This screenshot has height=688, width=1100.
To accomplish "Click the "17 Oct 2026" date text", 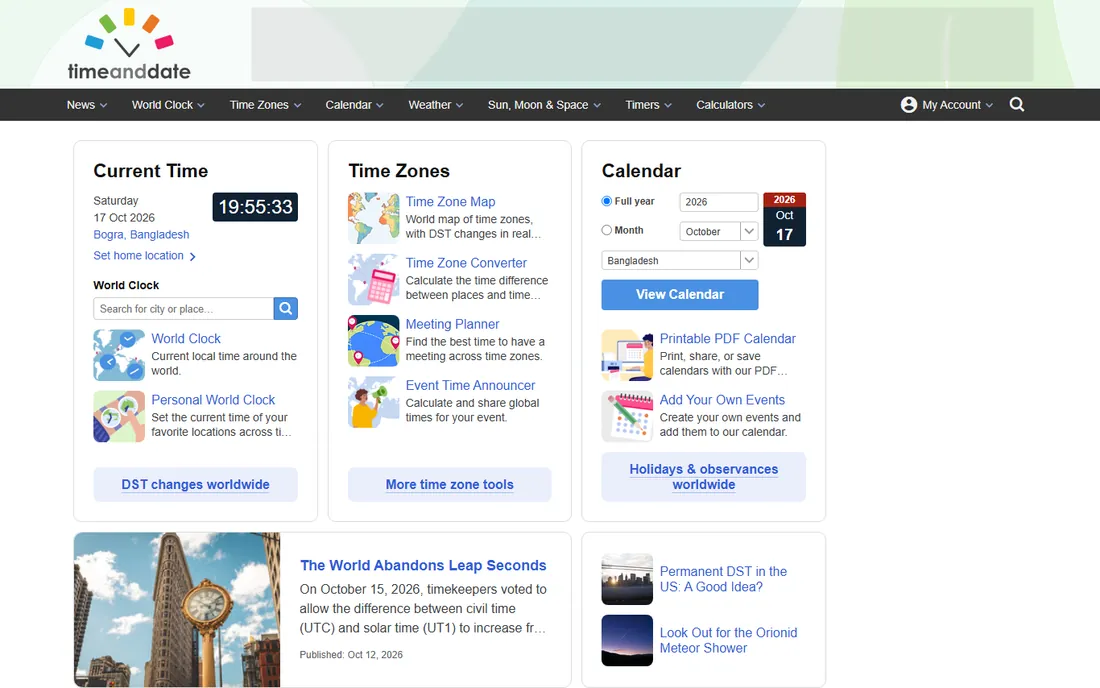I will (x=124, y=217).
